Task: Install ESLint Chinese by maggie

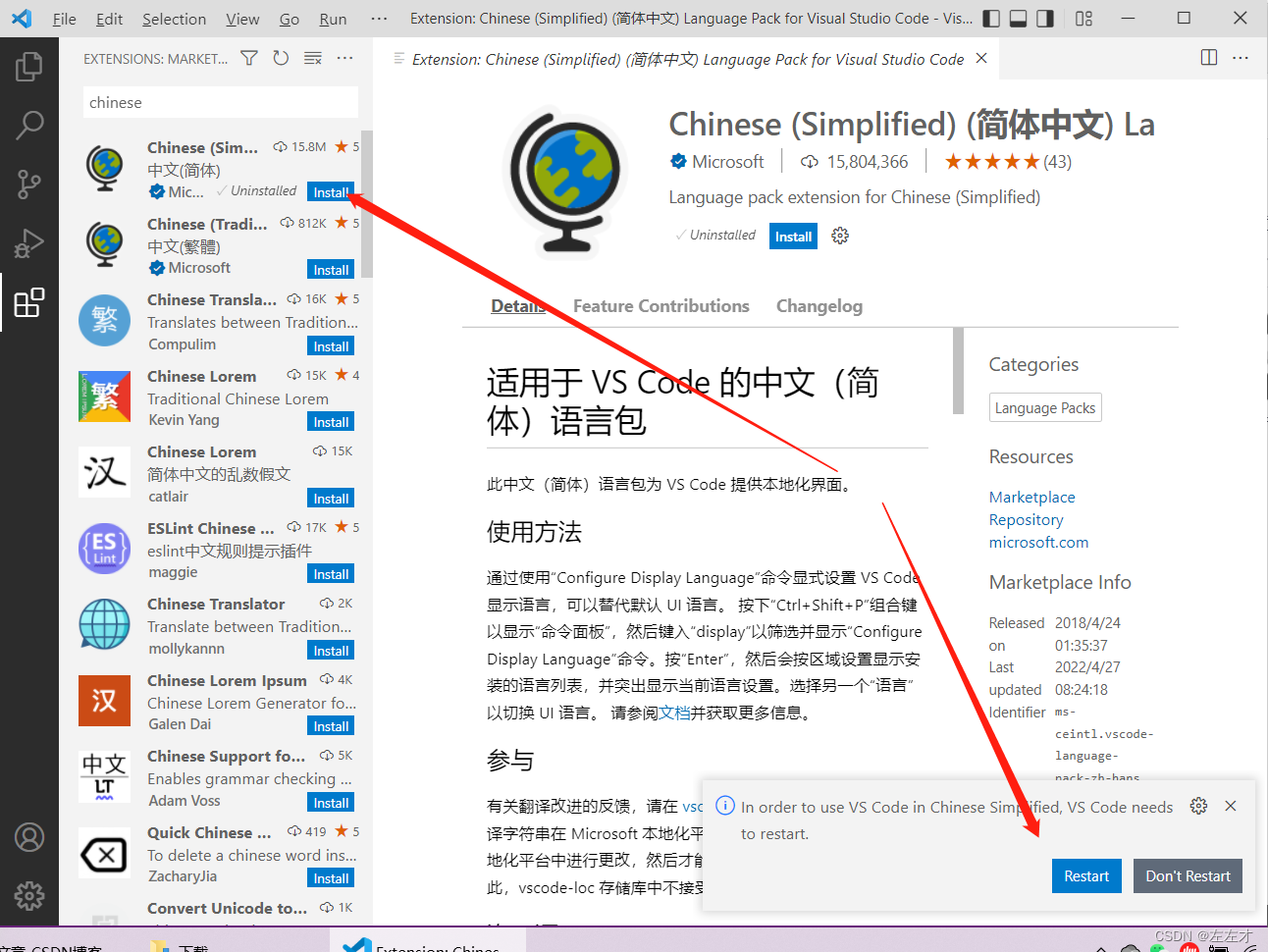Action: point(331,574)
